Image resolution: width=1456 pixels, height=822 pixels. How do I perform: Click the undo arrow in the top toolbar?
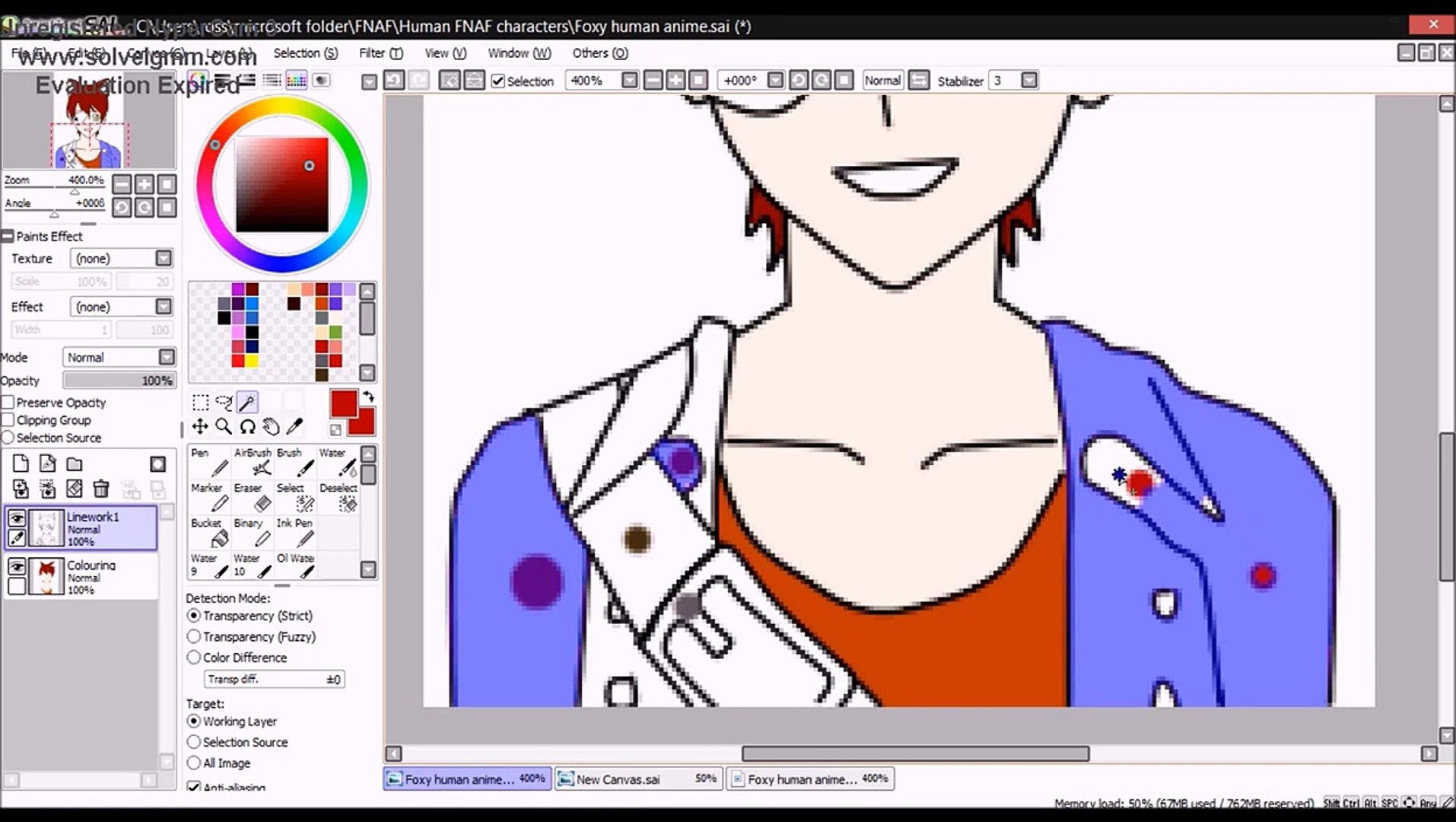[x=394, y=80]
